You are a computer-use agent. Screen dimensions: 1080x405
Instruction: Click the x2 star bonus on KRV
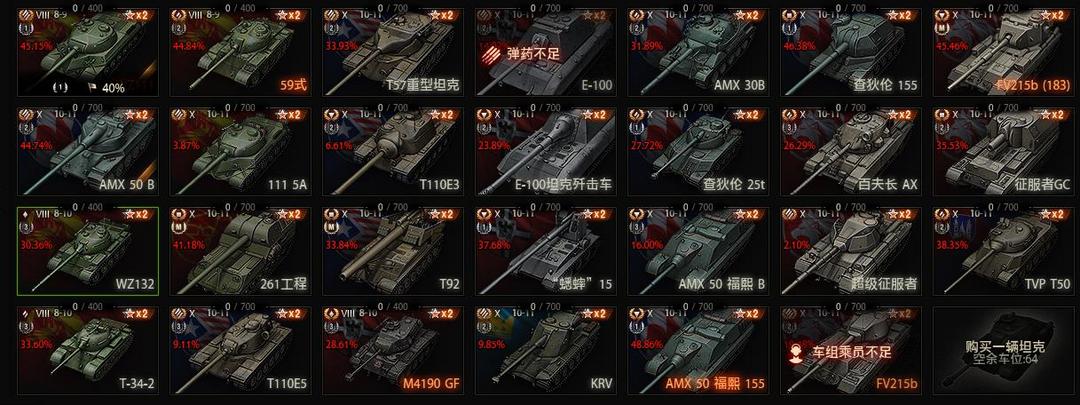(x=594, y=313)
